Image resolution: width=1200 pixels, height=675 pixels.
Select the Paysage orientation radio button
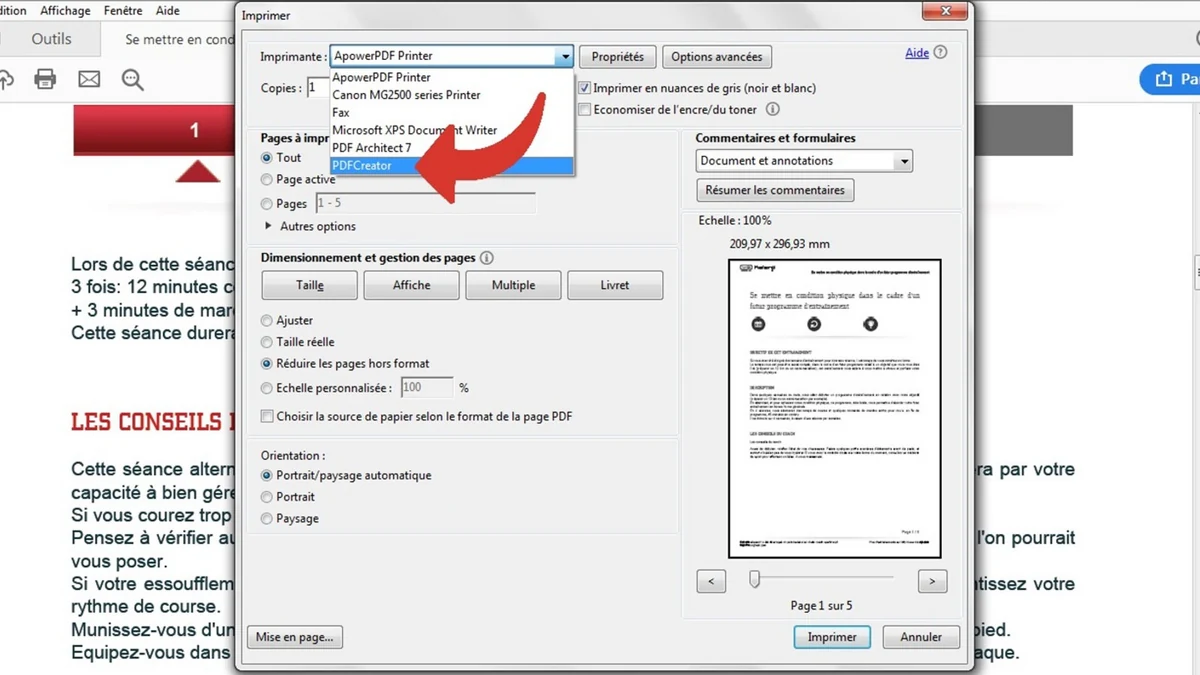coord(266,519)
